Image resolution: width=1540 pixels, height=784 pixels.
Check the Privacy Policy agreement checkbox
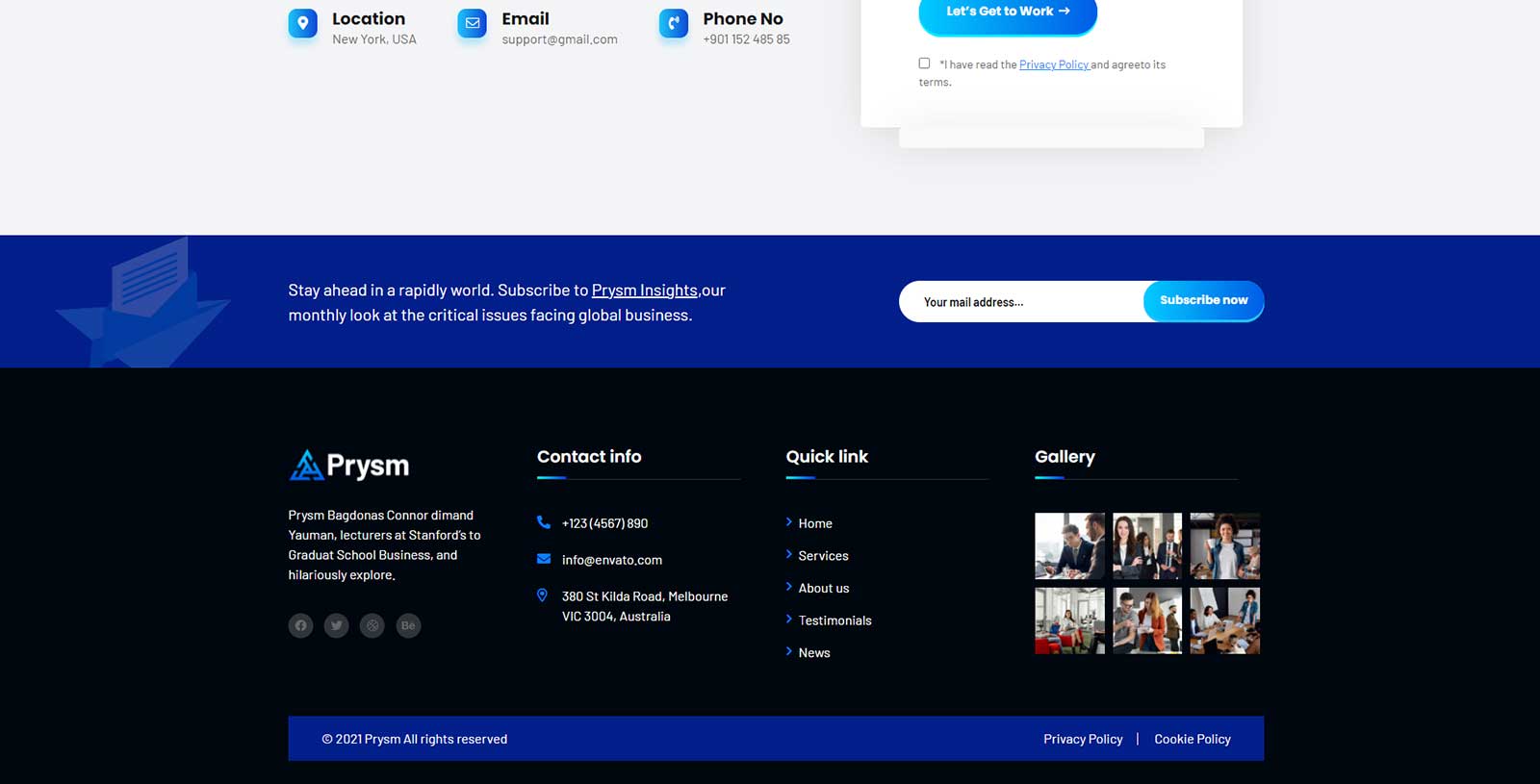click(924, 63)
